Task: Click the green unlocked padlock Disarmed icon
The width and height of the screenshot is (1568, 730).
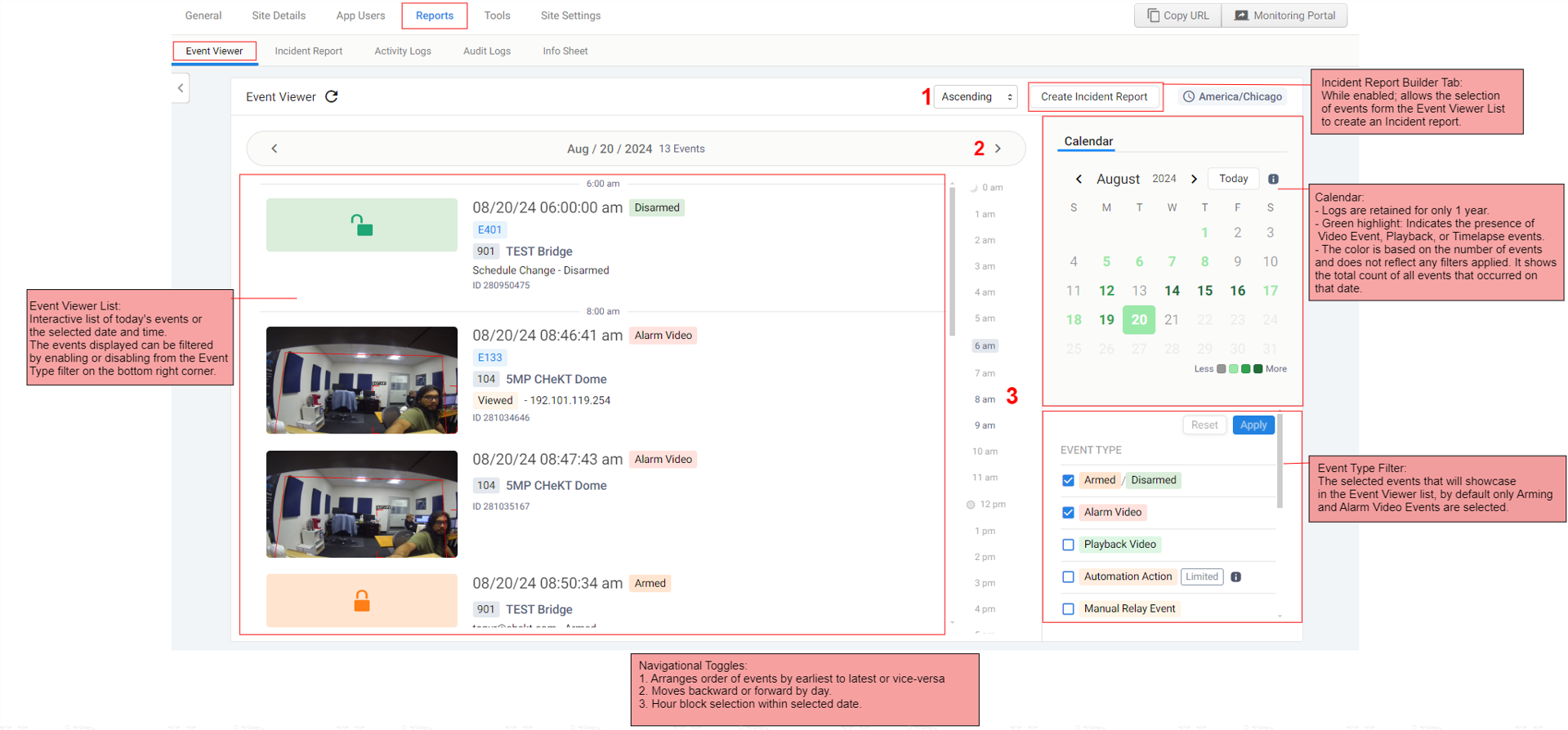Action: pos(362,225)
